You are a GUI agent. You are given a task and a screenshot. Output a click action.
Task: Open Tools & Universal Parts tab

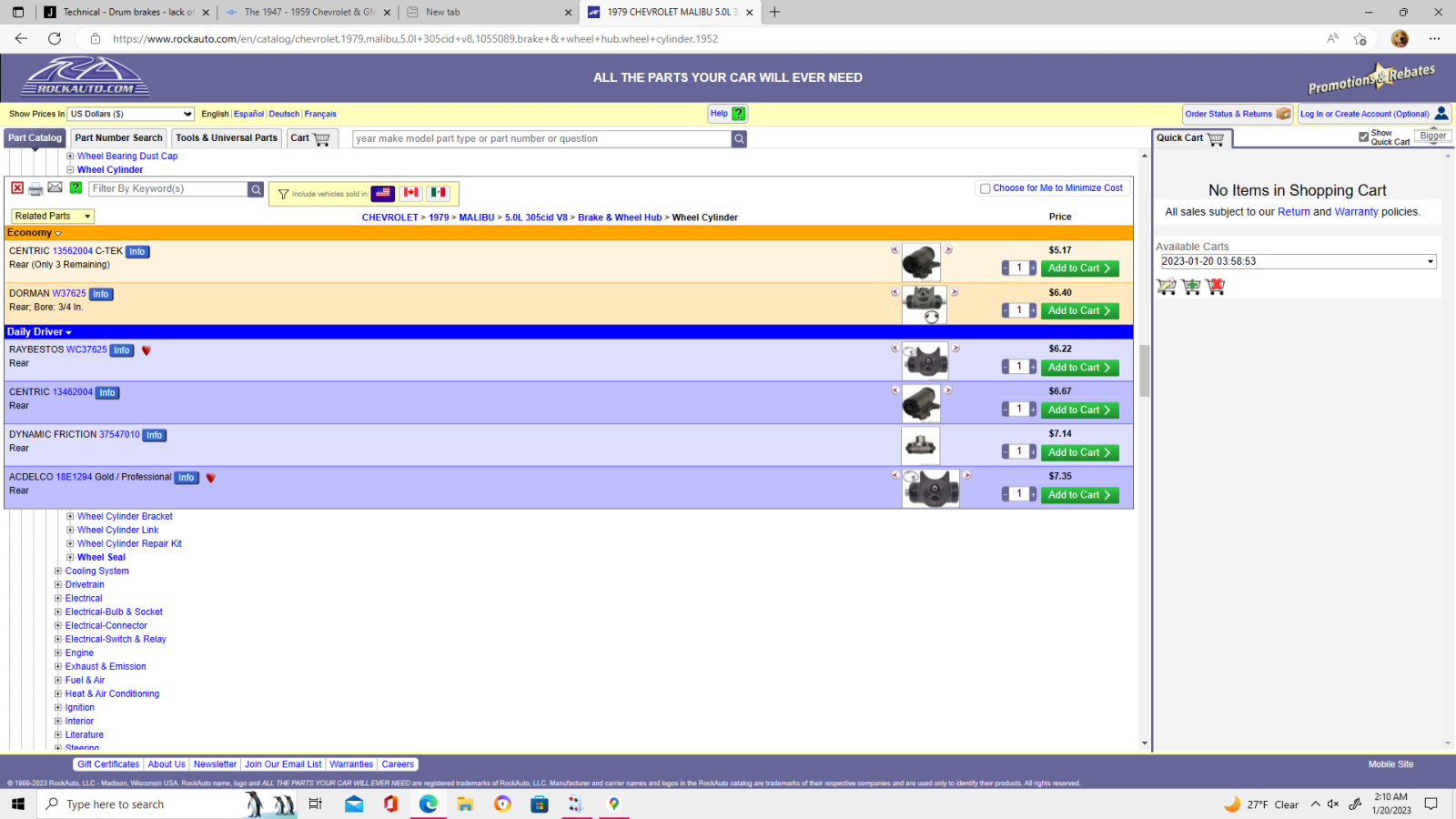(227, 138)
